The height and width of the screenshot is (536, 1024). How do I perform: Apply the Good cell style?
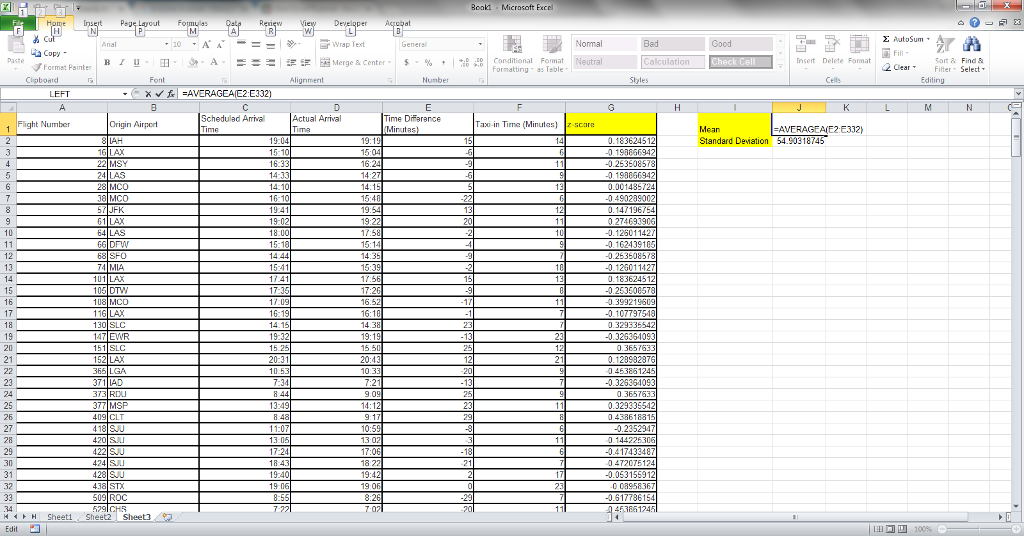(x=741, y=44)
